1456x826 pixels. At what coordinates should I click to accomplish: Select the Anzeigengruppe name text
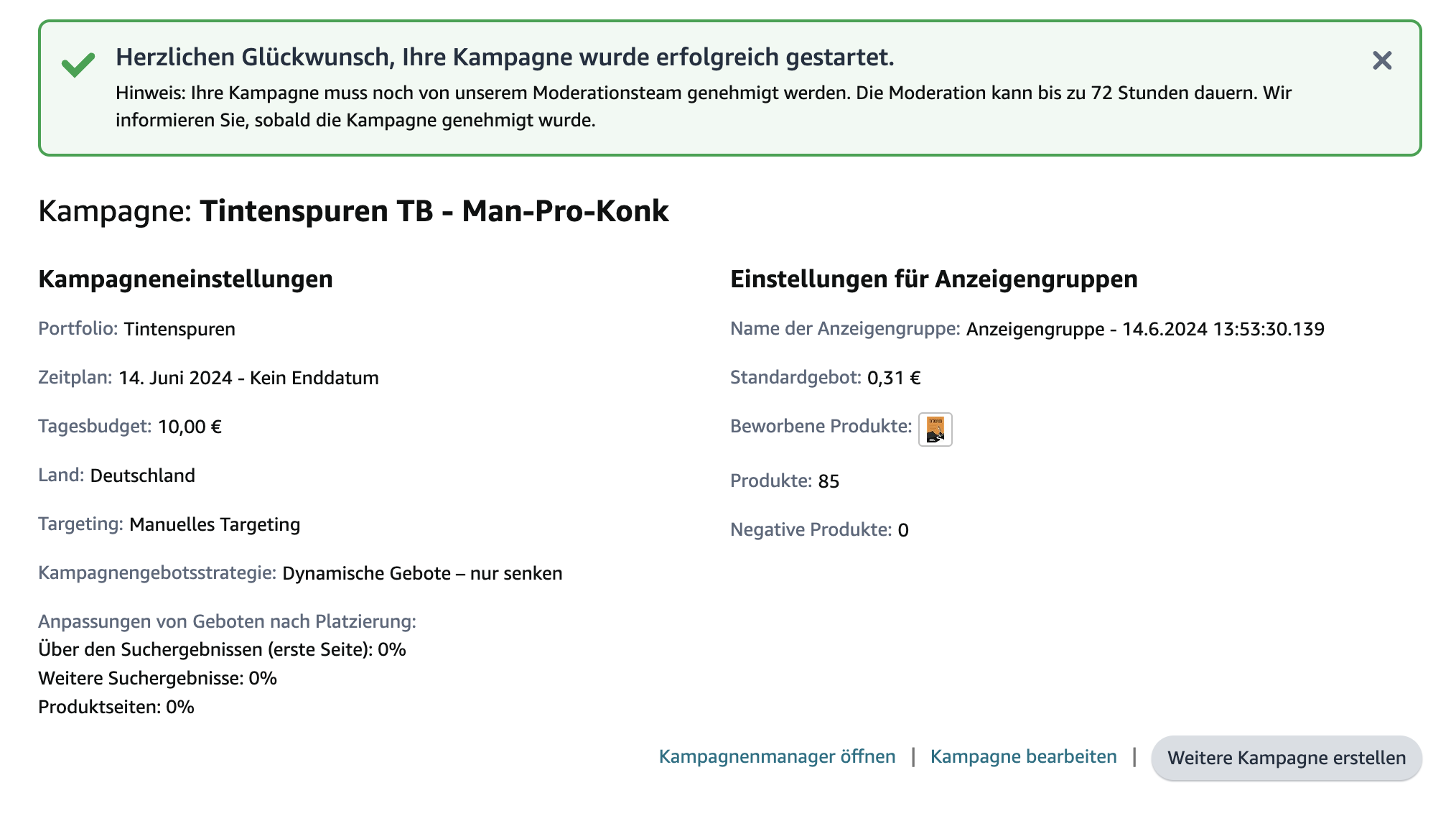(x=1147, y=329)
